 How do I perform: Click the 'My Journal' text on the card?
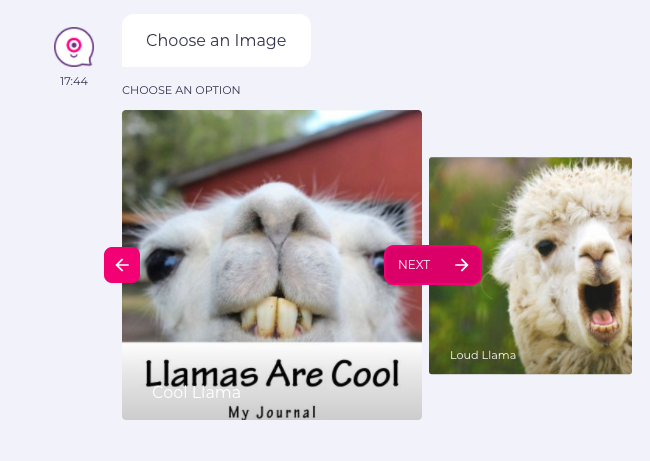click(x=272, y=412)
